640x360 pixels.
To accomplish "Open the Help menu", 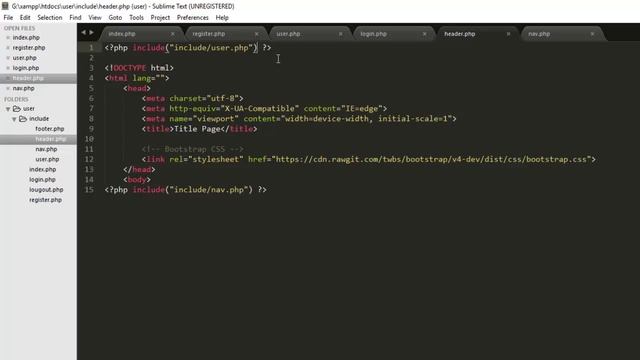I will point(222,18).
